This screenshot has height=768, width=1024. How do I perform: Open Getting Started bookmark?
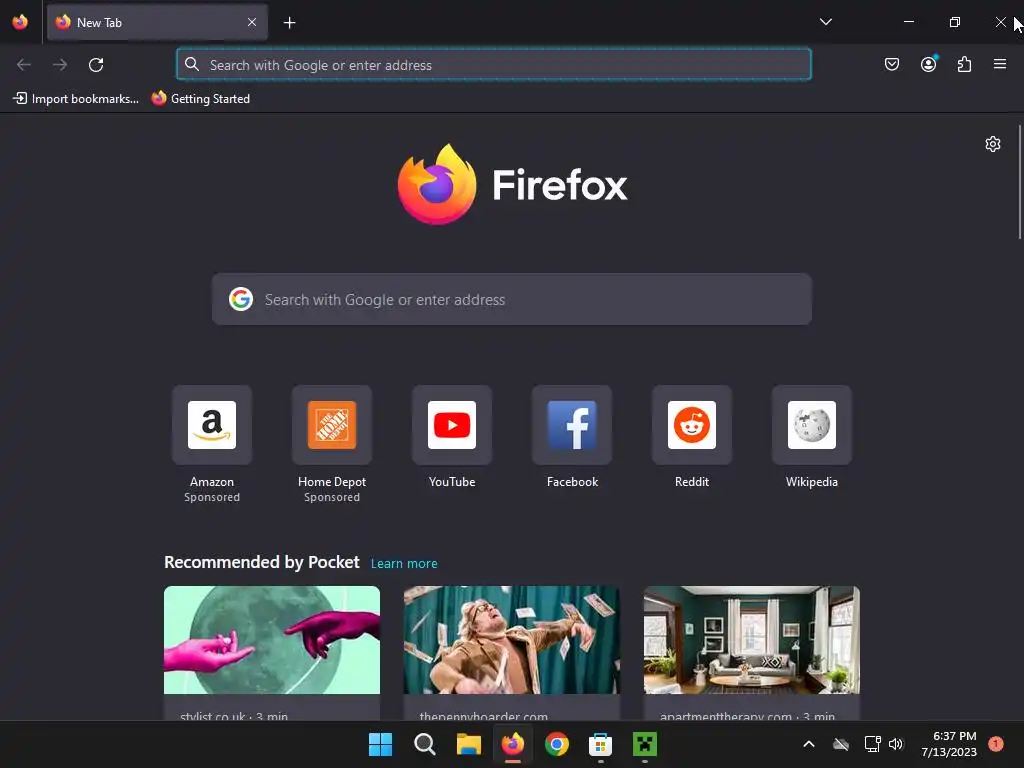point(200,99)
